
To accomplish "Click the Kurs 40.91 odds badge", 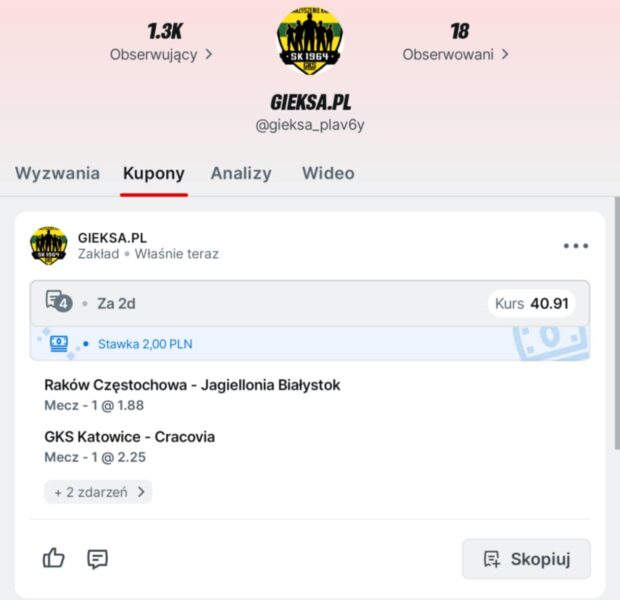I will [531, 304].
